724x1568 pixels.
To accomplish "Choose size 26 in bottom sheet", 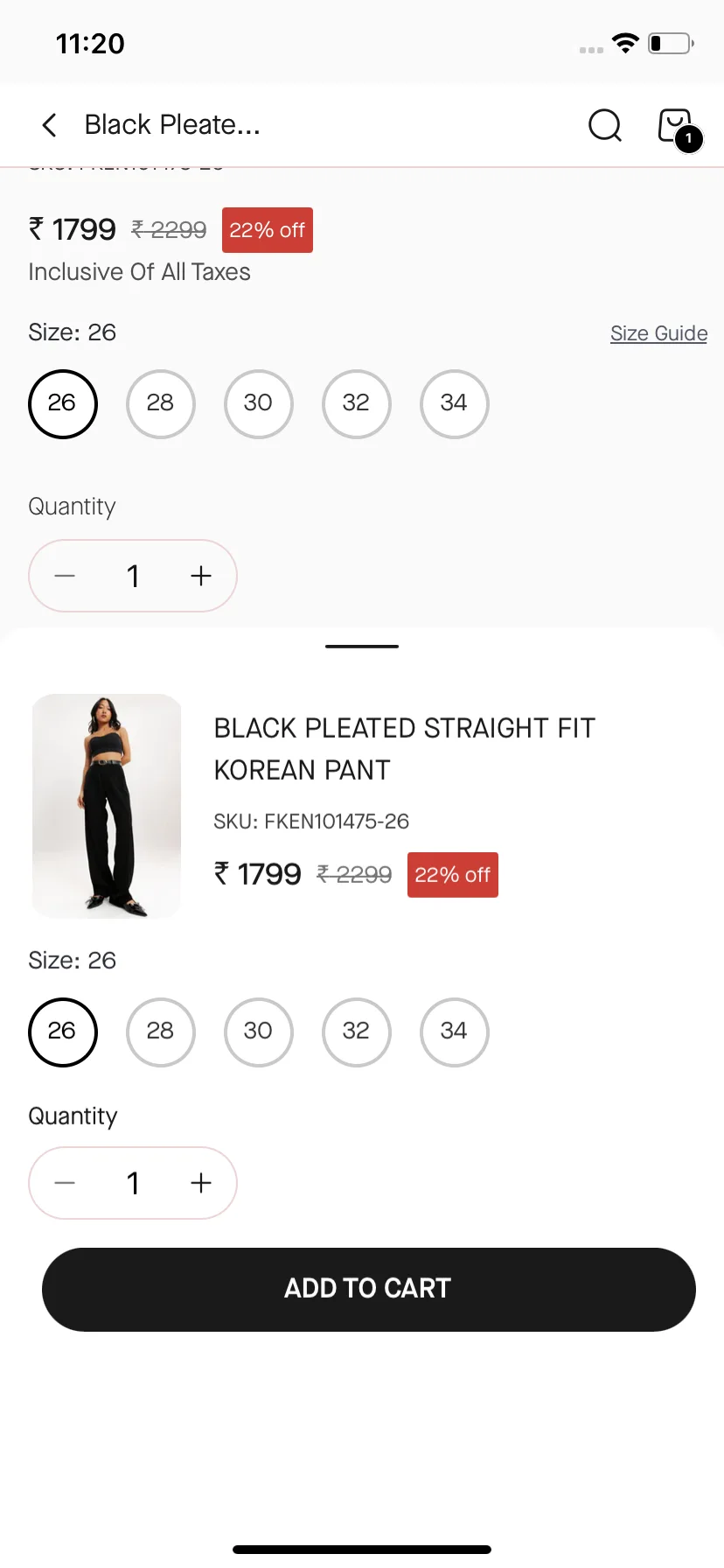I will click(63, 1032).
